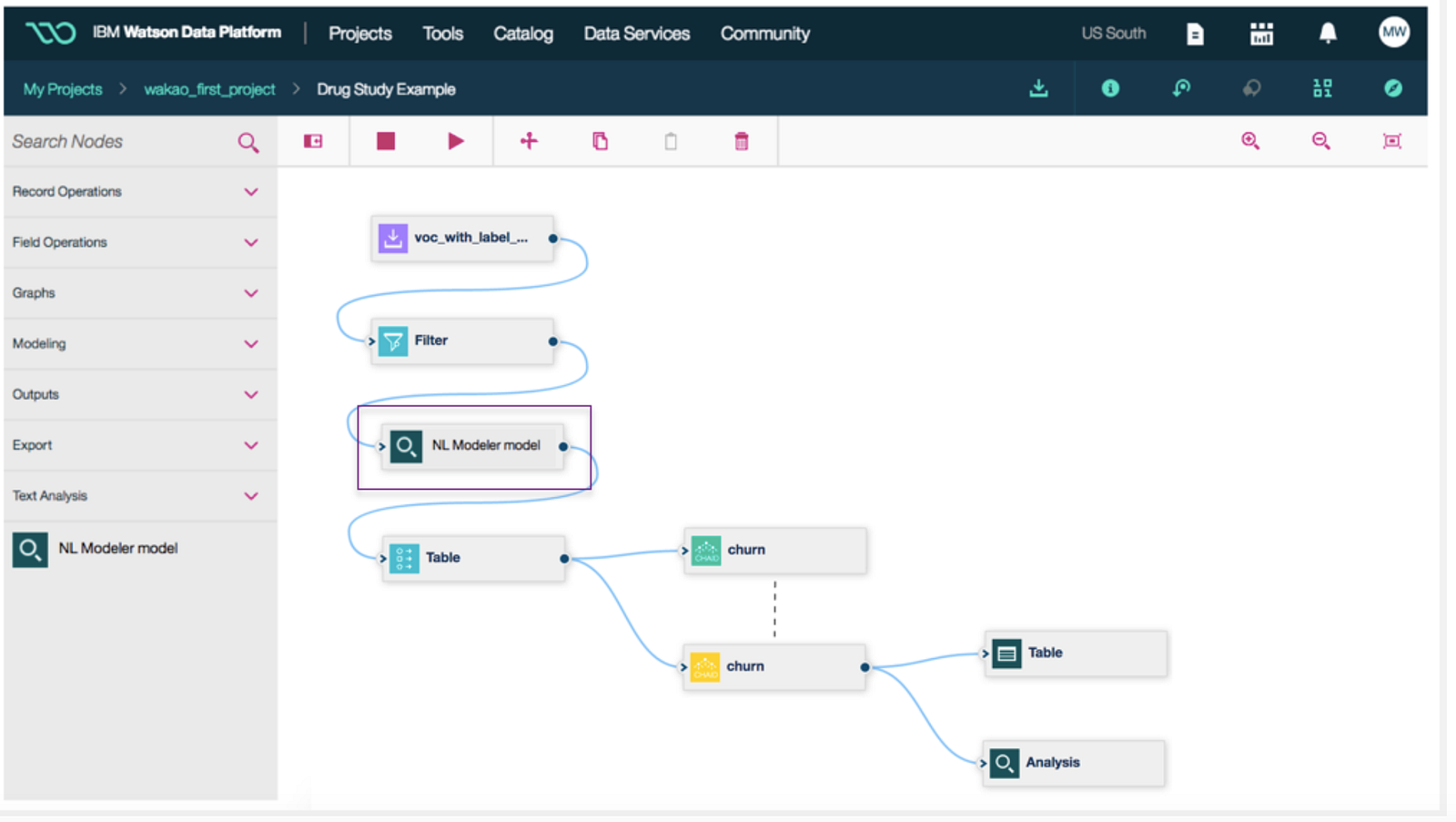Select the Filter node on canvas
The width and height of the screenshot is (1456, 822).
pos(462,341)
